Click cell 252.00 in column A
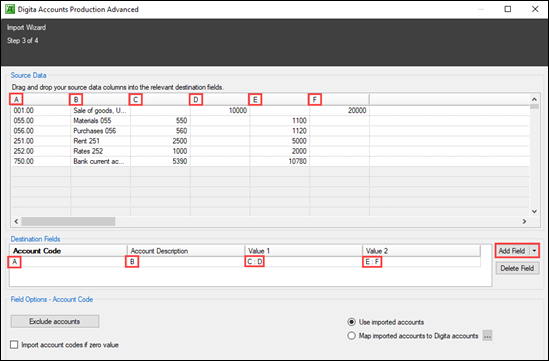This screenshot has height=361, width=549. pos(41,151)
